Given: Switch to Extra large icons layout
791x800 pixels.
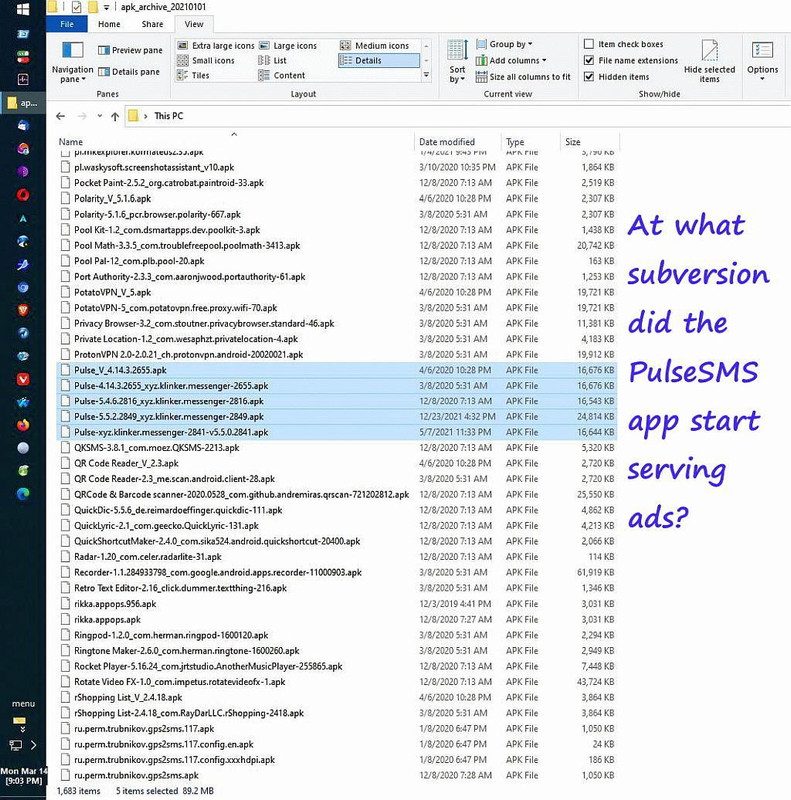Looking at the screenshot, I should click(215, 45).
